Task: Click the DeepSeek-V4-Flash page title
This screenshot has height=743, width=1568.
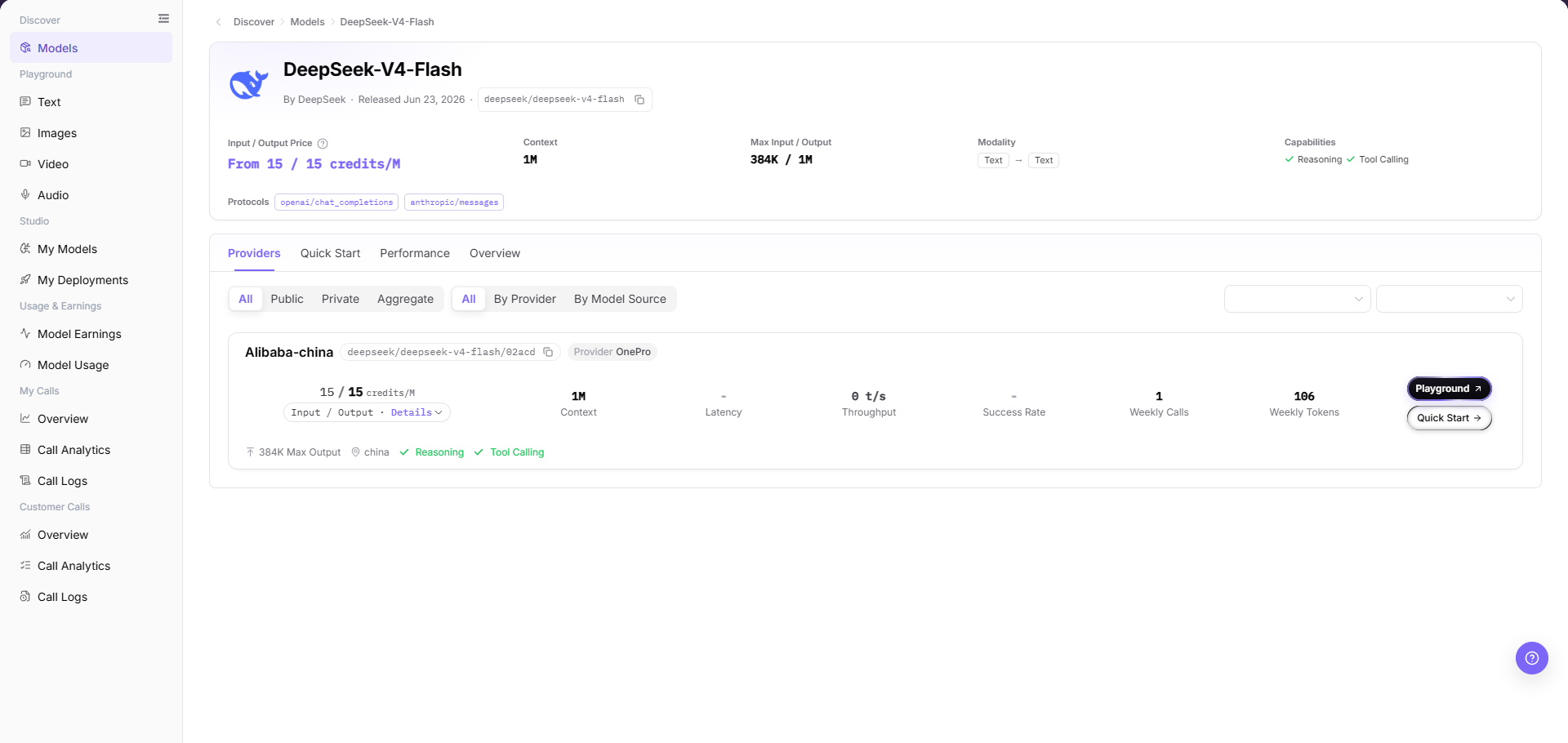Action: click(x=372, y=69)
